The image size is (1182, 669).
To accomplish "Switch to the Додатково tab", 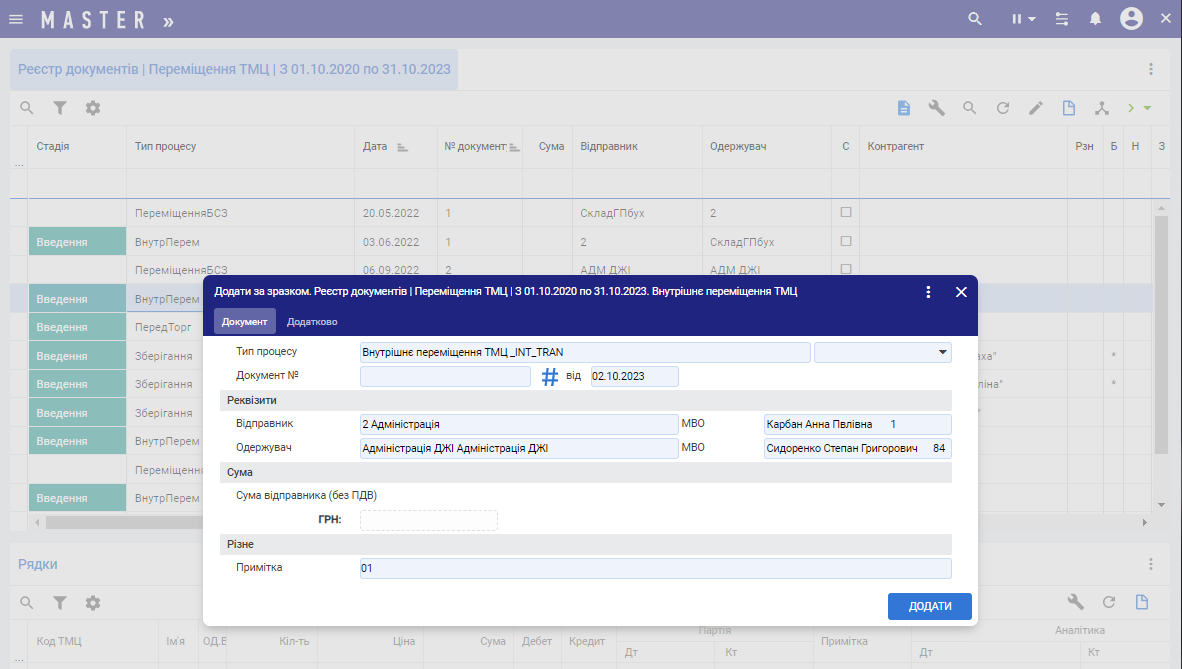I will click(x=312, y=322).
